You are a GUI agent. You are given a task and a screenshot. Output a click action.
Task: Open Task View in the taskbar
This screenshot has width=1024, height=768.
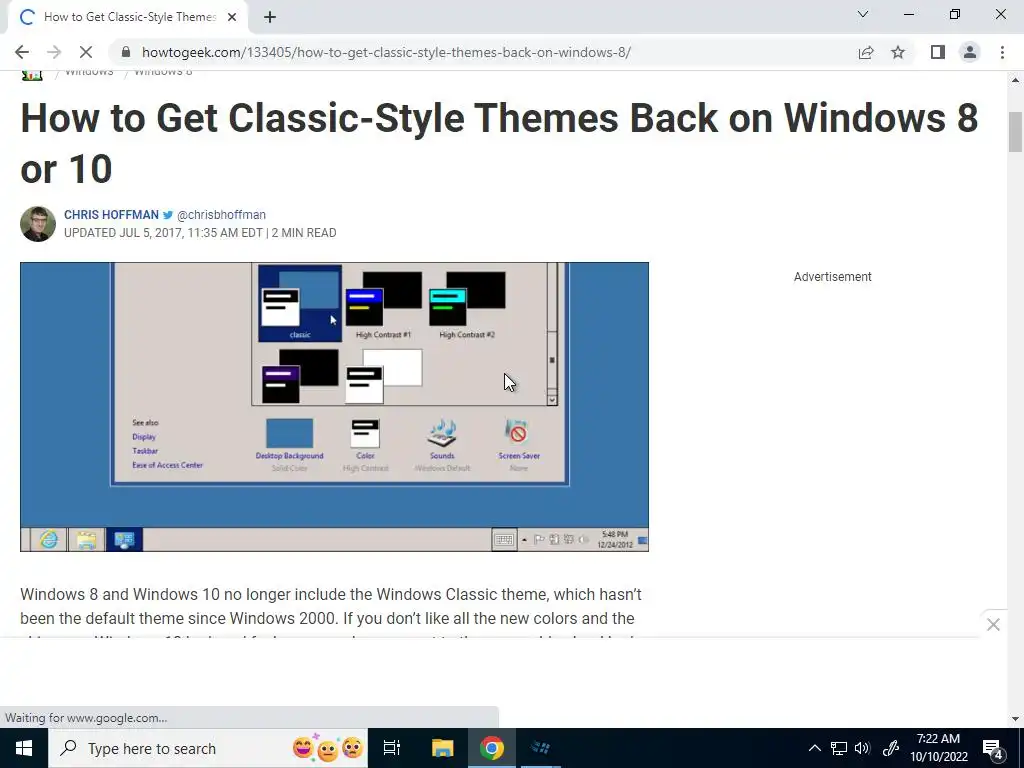click(392, 748)
